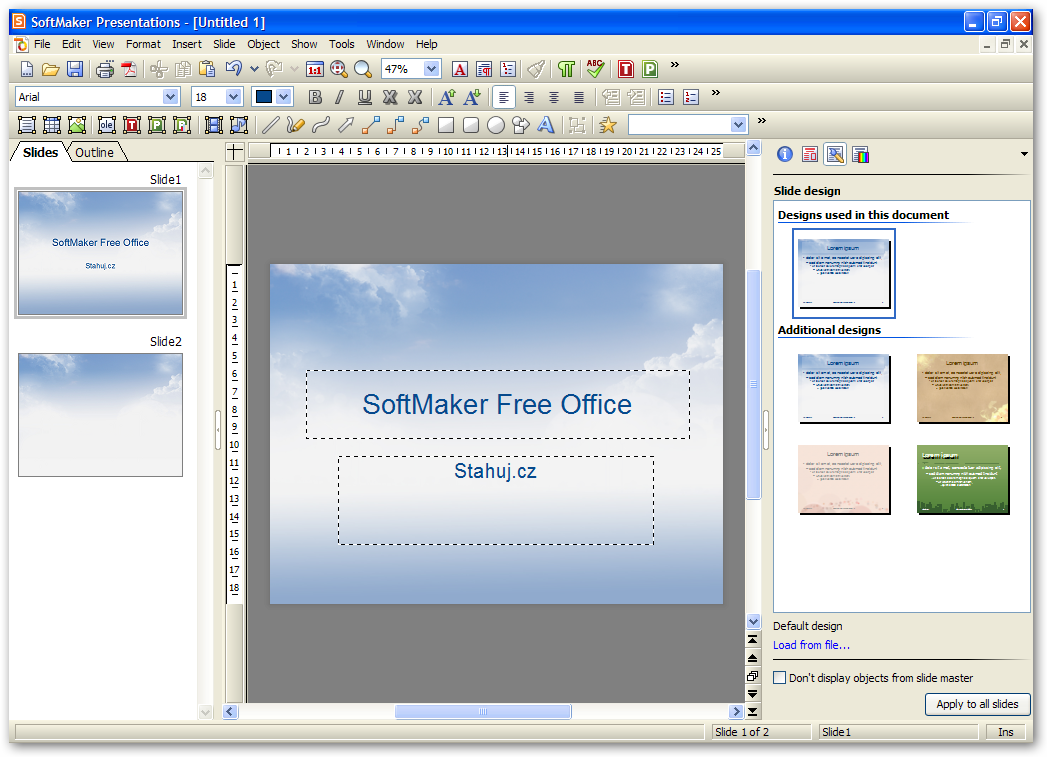Open the Tools menu
The height and width of the screenshot is (757, 1047).
click(341, 44)
